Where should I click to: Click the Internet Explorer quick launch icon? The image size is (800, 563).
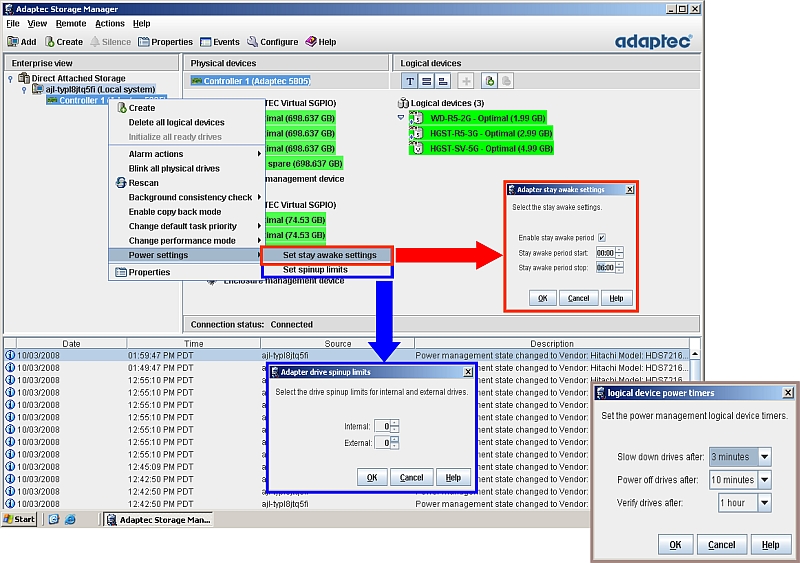pos(70,520)
